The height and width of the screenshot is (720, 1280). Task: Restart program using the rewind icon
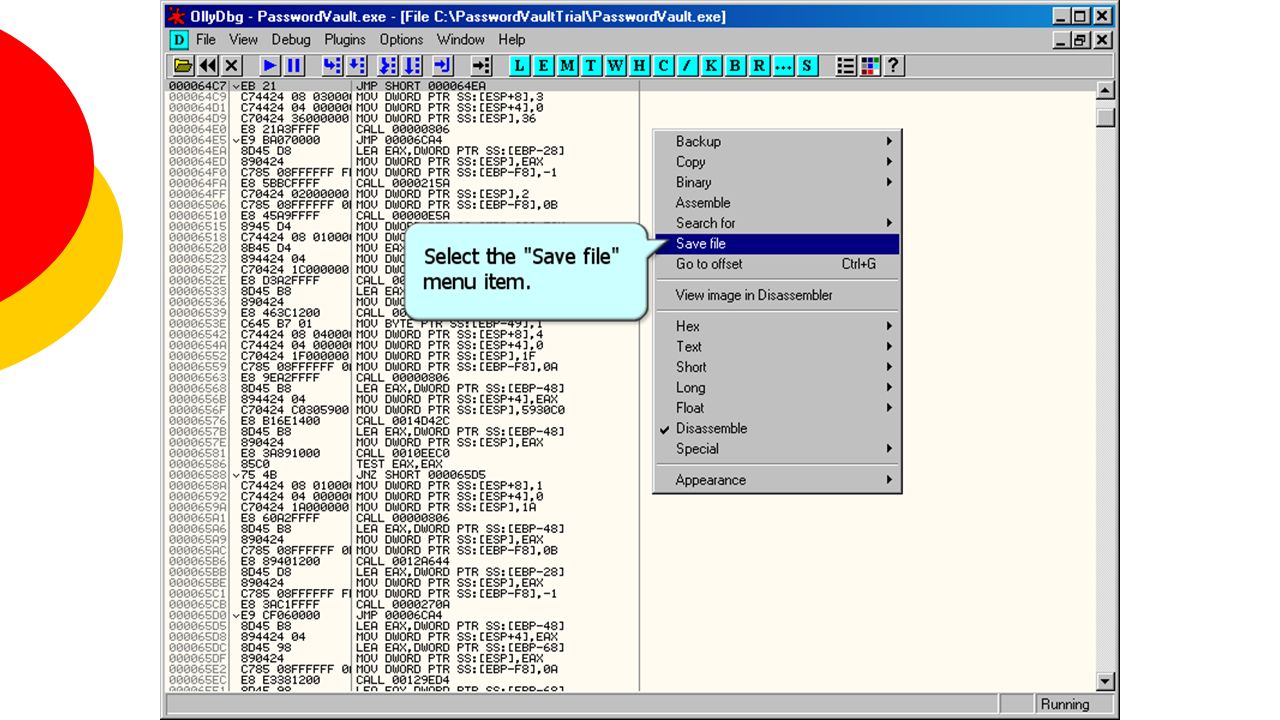click(208, 66)
